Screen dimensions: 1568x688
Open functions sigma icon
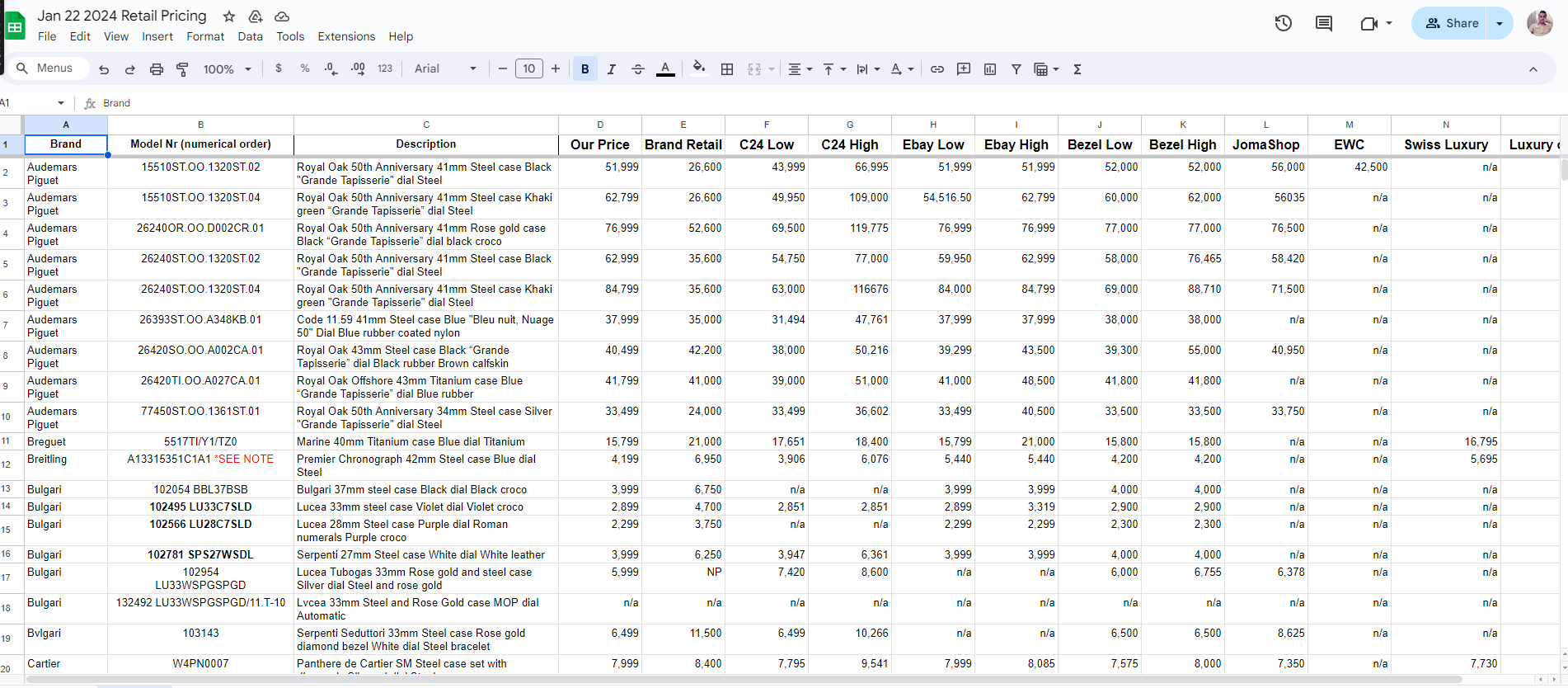[x=1077, y=69]
